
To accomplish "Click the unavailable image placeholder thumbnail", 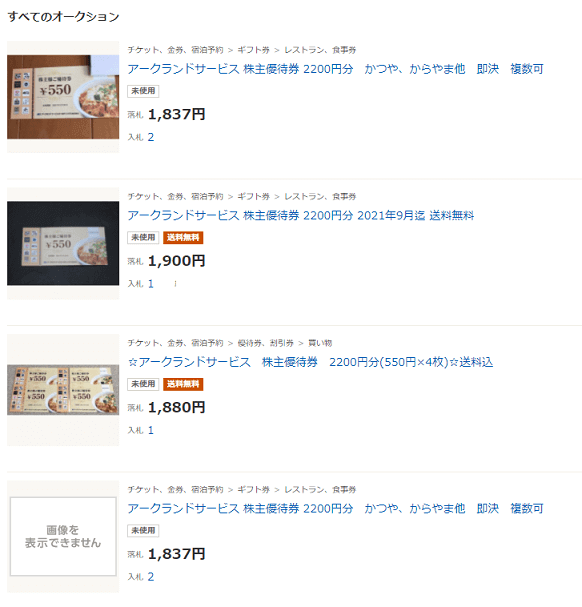I will click(63, 537).
